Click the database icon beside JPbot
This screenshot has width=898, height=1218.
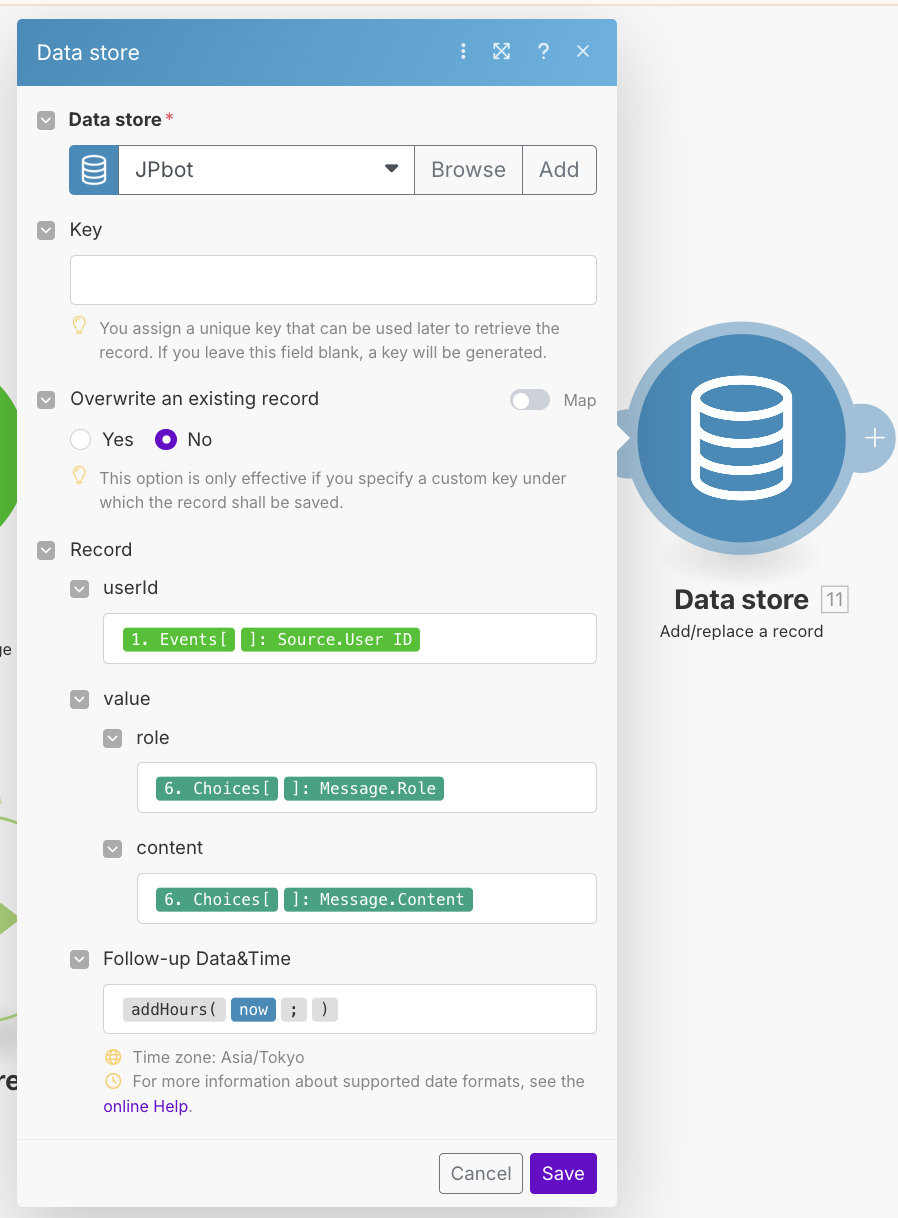(94, 170)
